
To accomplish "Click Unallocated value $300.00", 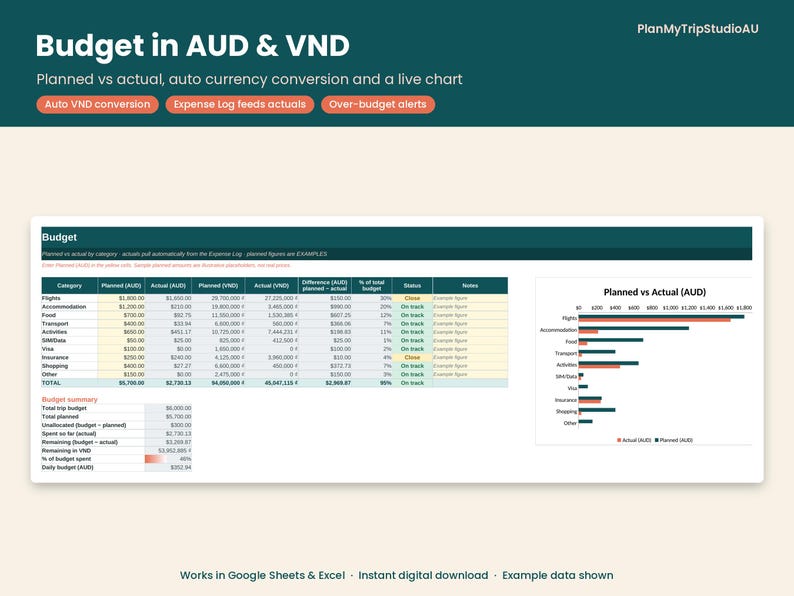I will click(168, 425).
